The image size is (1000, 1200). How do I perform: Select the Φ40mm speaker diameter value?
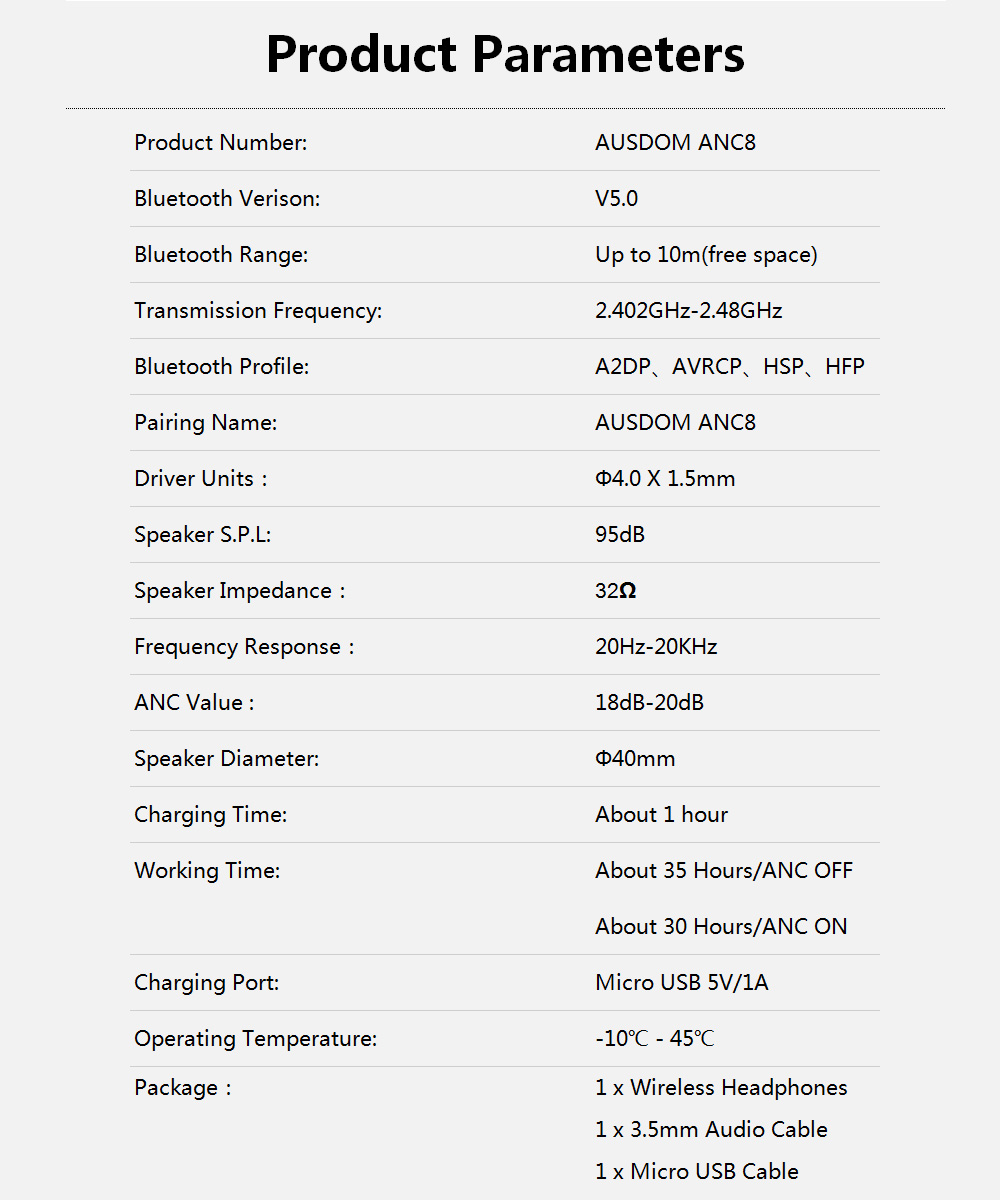tap(635, 759)
